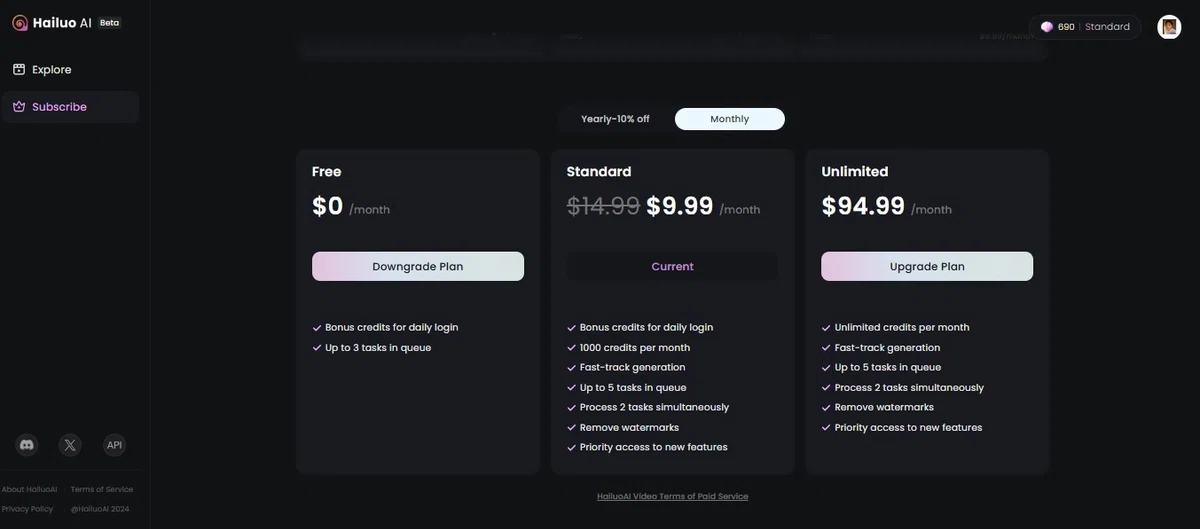Open the Terms of Service link
1200x529 pixels.
click(102, 489)
